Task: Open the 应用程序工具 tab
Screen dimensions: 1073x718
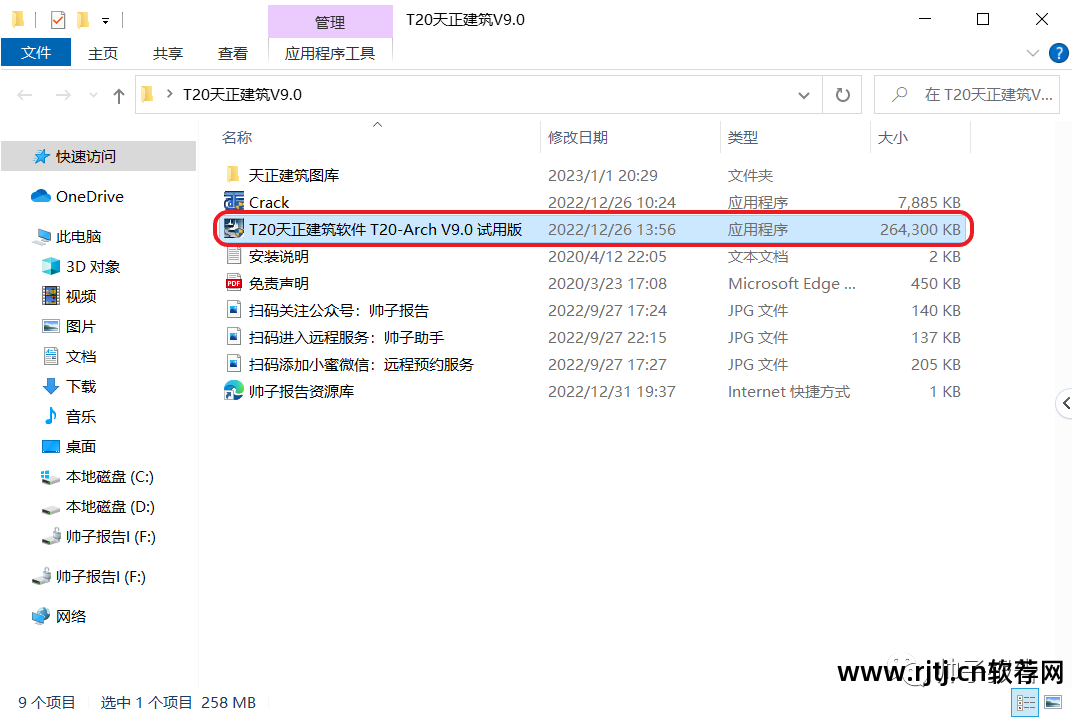Action: [x=330, y=53]
